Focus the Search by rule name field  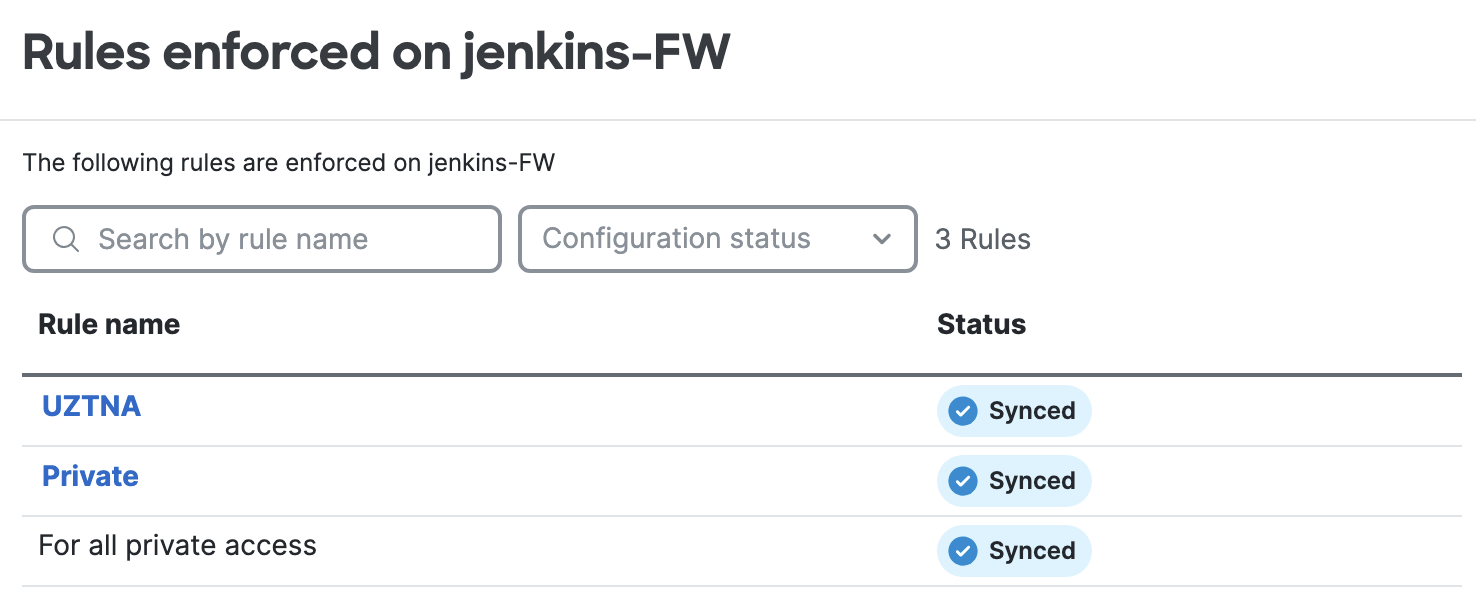[280, 239]
